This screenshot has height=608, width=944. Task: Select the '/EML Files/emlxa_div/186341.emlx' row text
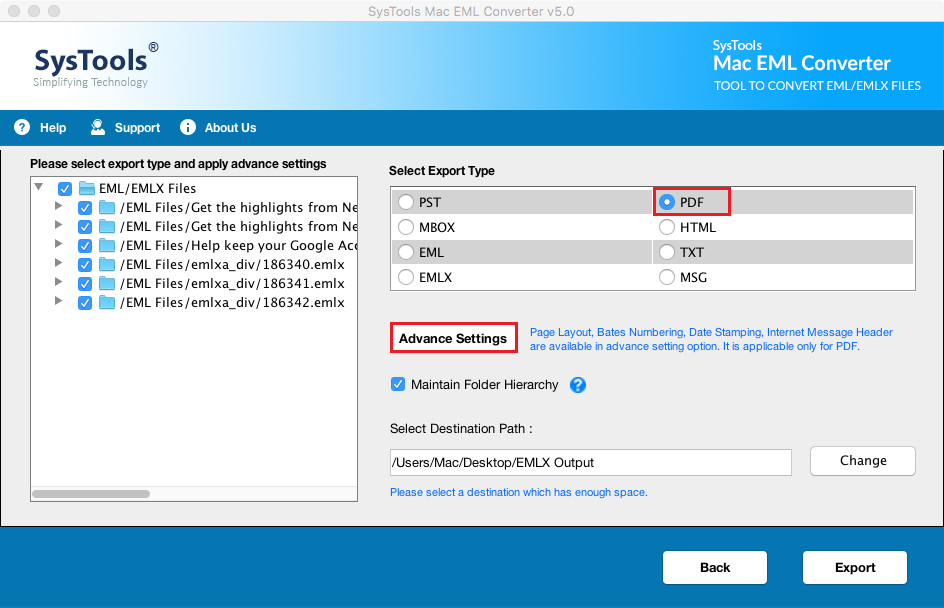tap(232, 284)
